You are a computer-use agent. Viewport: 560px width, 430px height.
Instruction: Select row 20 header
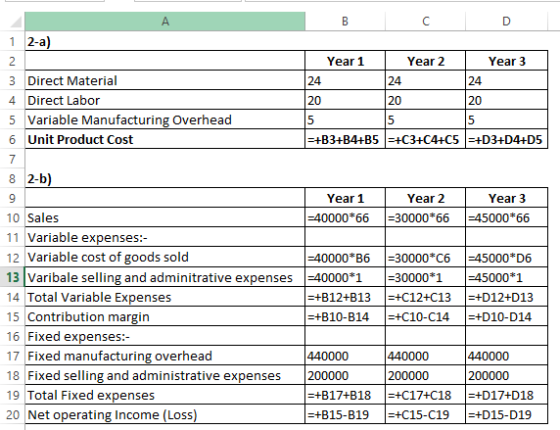tap(12, 414)
